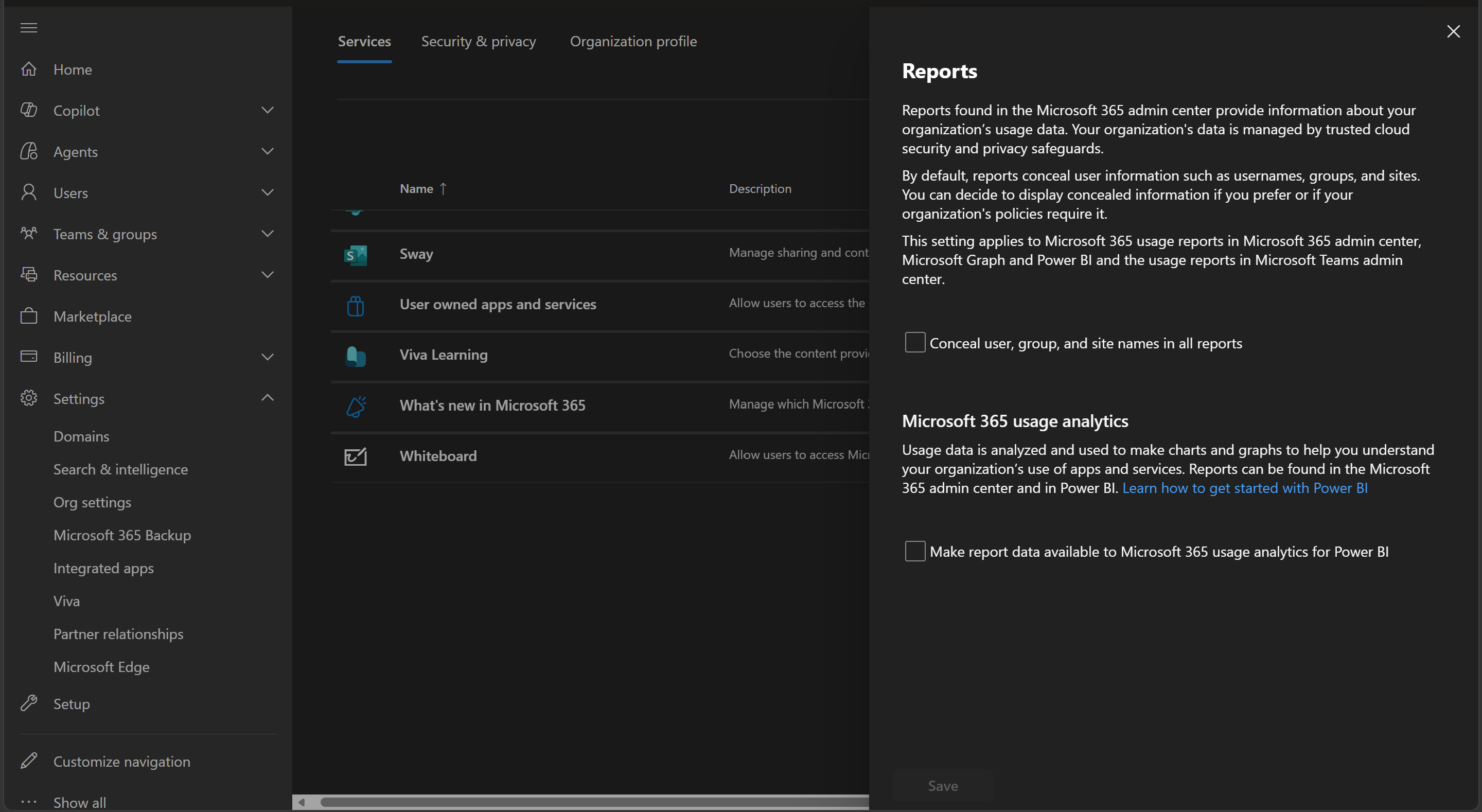Open the Viva Learning service
This screenshot has width=1482, height=812.
coord(444,355)
